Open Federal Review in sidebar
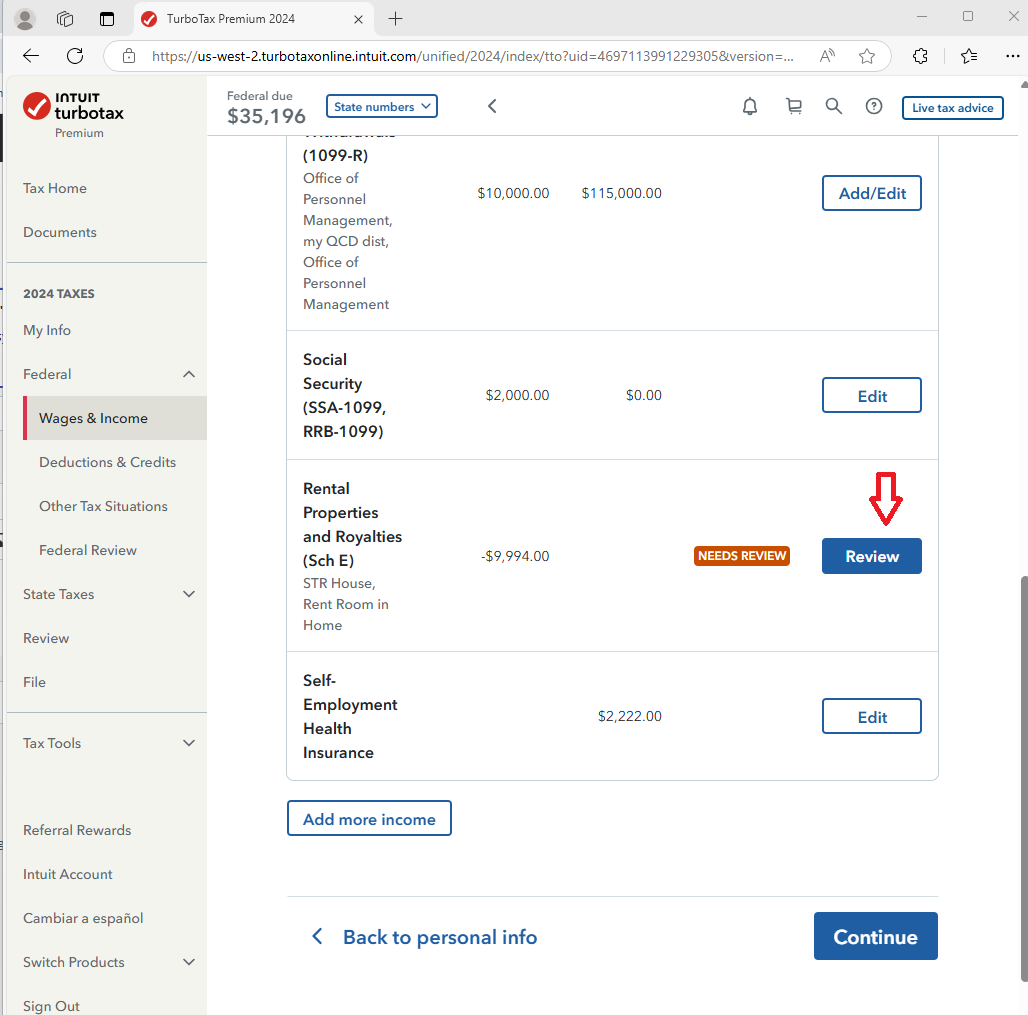 pyautogui.click(x=88, y=550)
